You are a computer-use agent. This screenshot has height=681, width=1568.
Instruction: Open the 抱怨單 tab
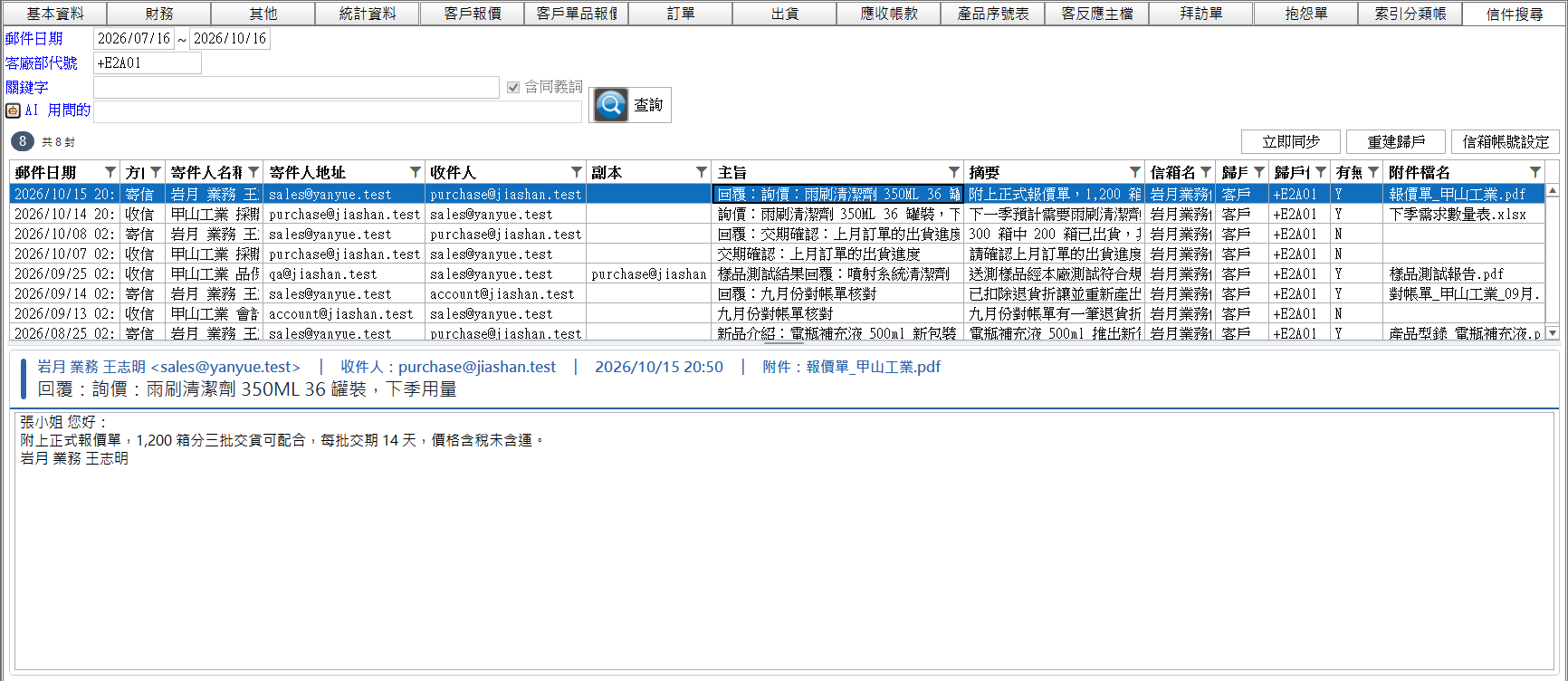point(1306,14)
